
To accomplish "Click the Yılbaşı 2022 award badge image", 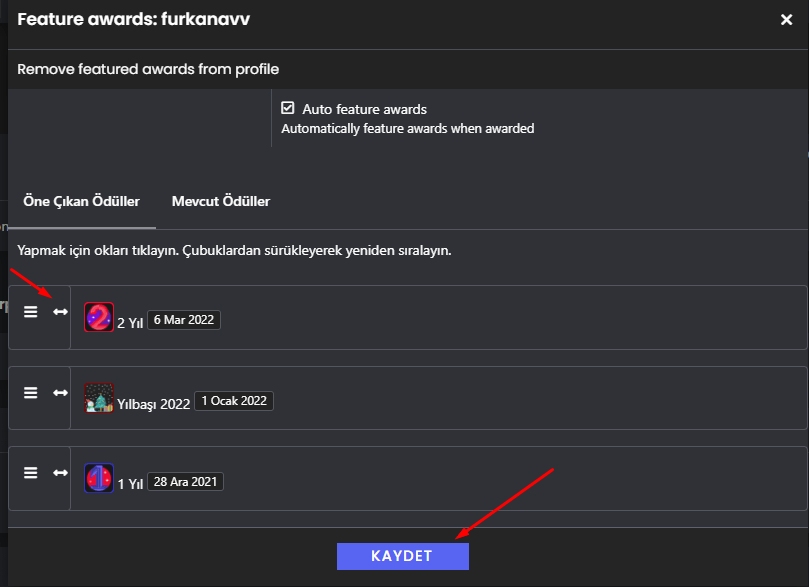I will pos(99,398).
